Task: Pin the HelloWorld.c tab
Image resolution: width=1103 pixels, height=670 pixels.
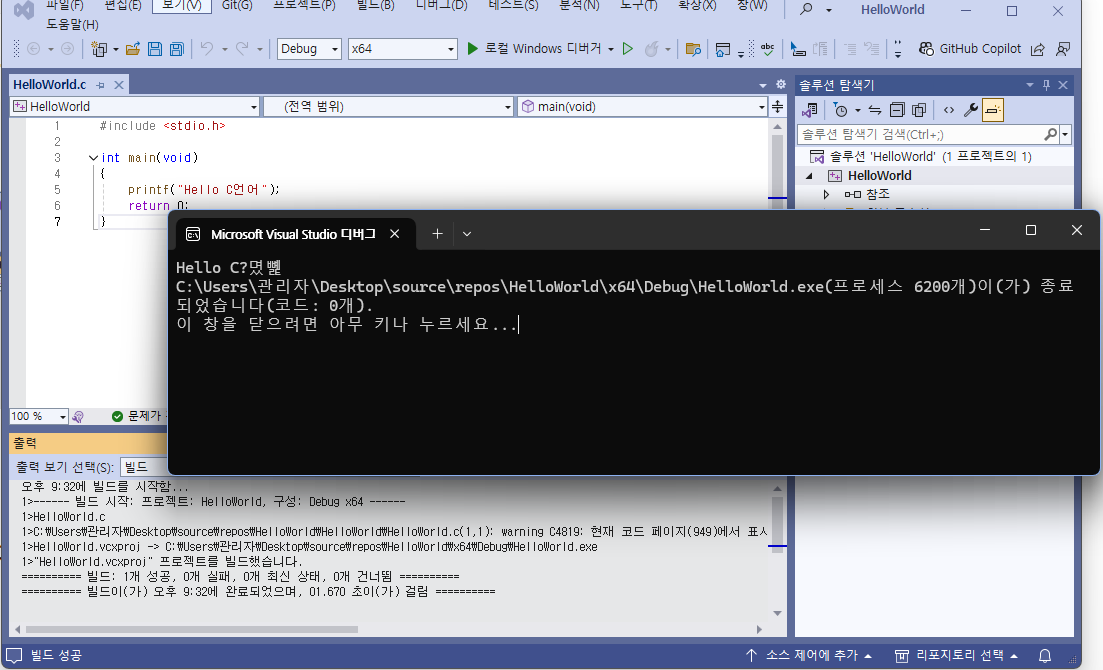Action: tap(101, 85)
